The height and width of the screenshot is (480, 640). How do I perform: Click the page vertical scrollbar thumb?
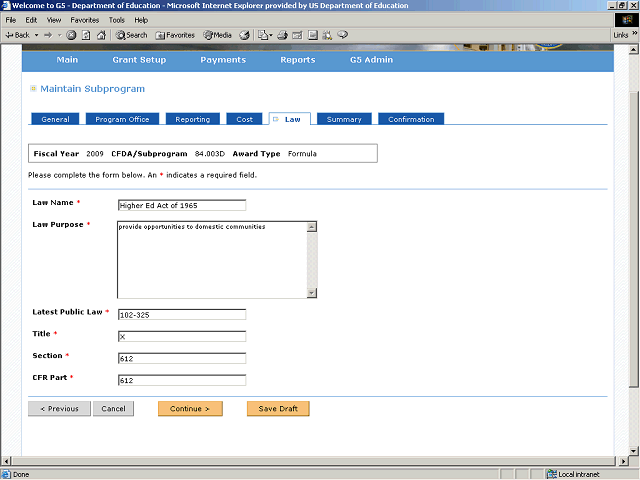coord(633,240)
